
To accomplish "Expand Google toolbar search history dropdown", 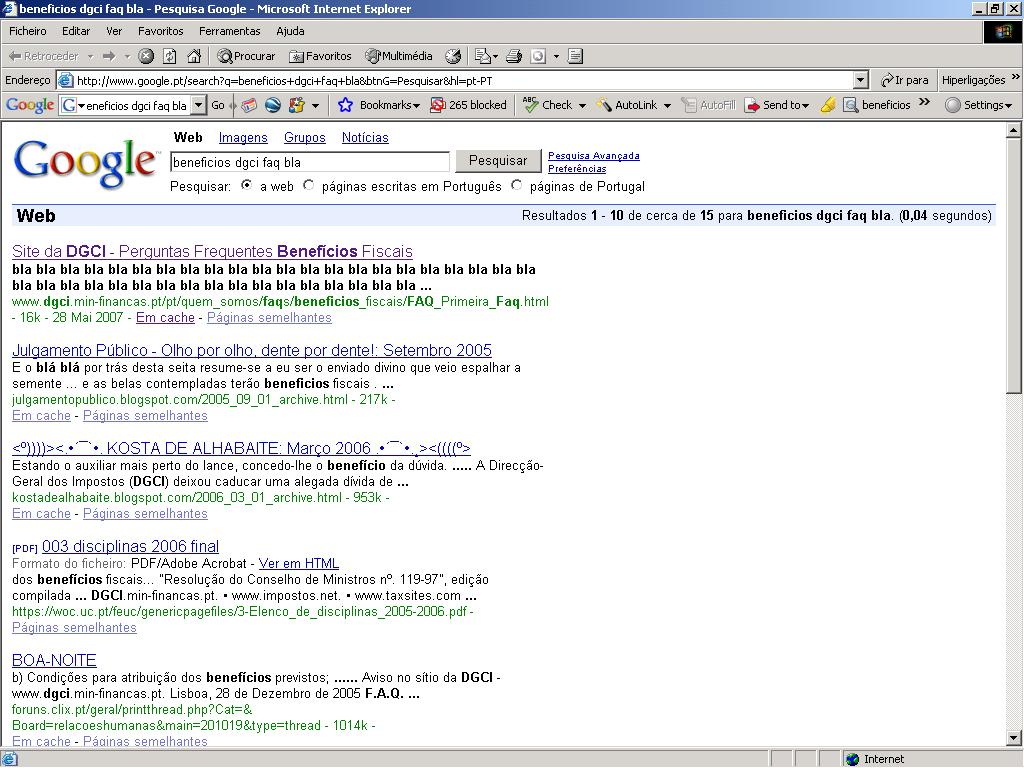I will point(199,105).
